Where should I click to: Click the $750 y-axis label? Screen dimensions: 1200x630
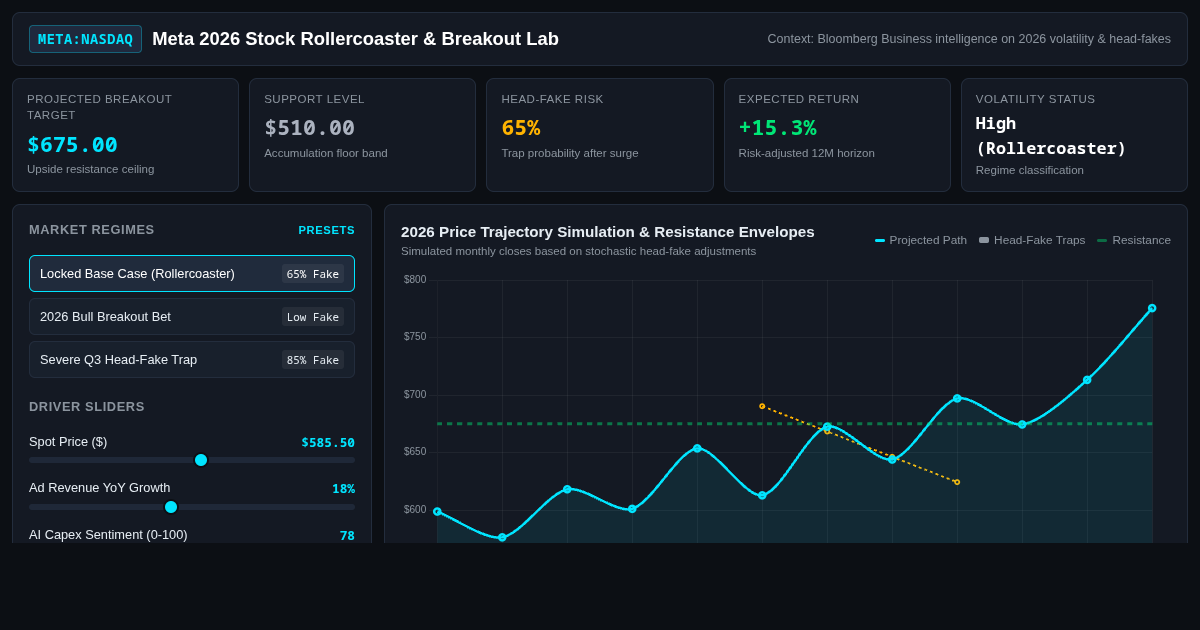[x=415, y=337]
